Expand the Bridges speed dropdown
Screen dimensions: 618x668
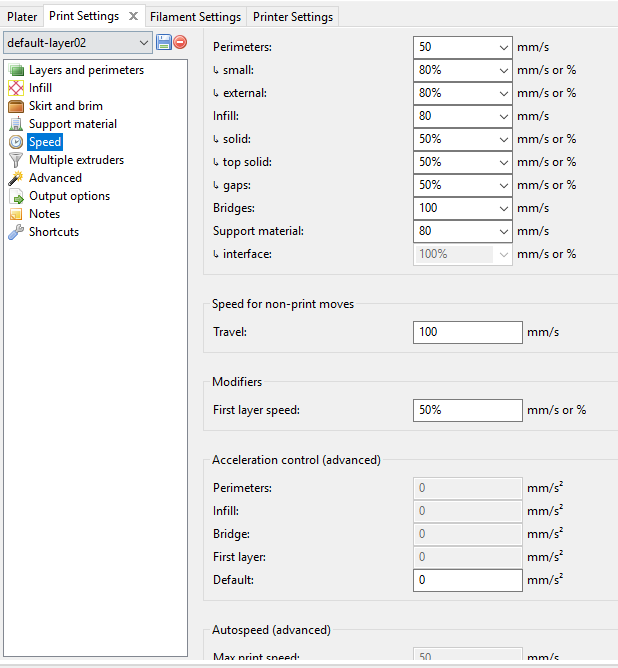[503, 208]
